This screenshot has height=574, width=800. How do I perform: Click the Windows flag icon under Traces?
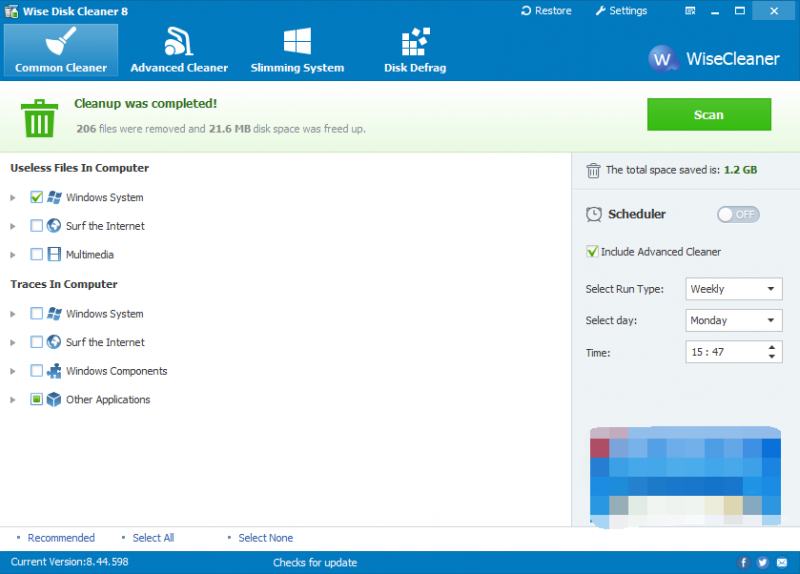(x=54, y=313)
